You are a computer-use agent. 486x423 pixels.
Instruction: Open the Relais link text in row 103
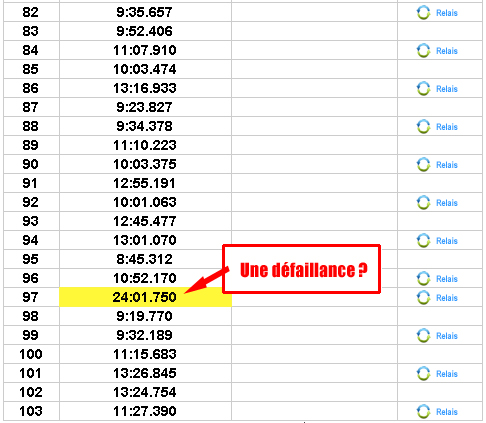click(x=447, y=412)
